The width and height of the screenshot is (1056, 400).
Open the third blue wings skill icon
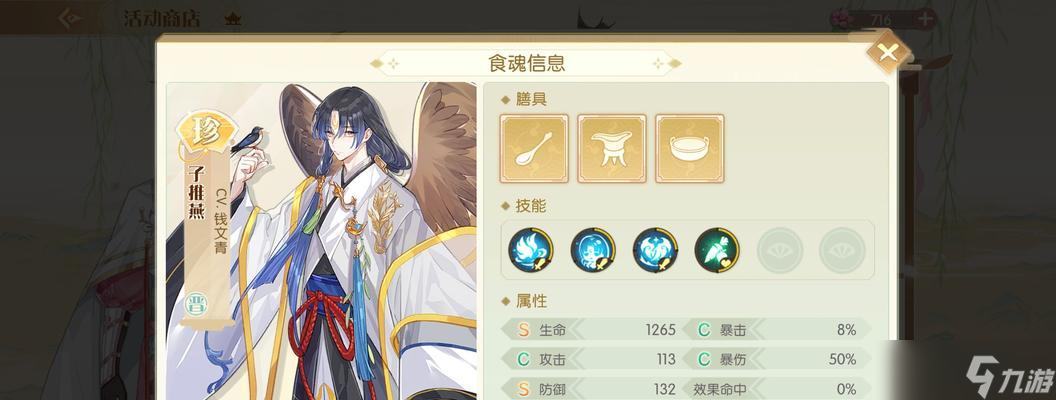point(655,250)
